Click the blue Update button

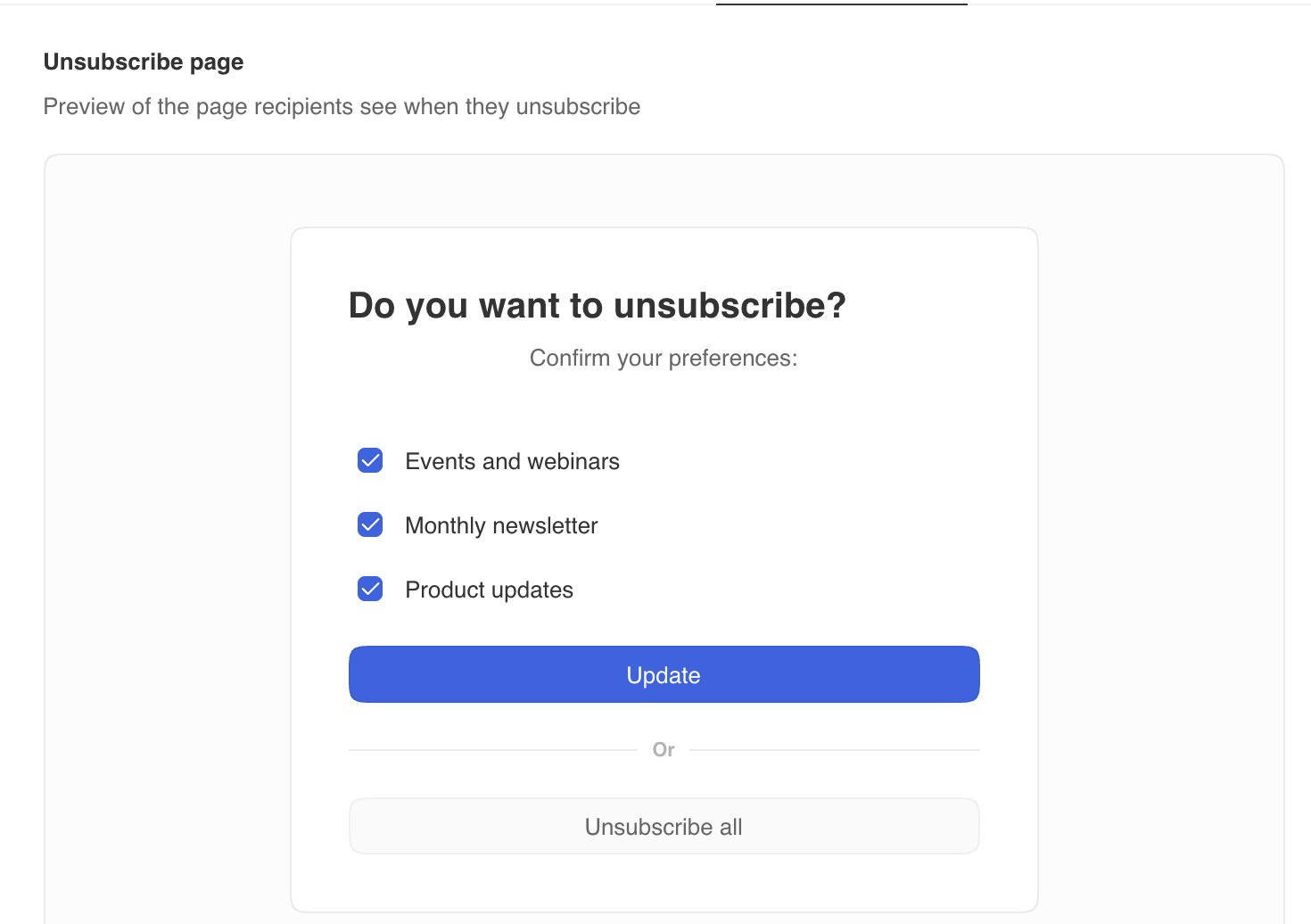[664, 674]
